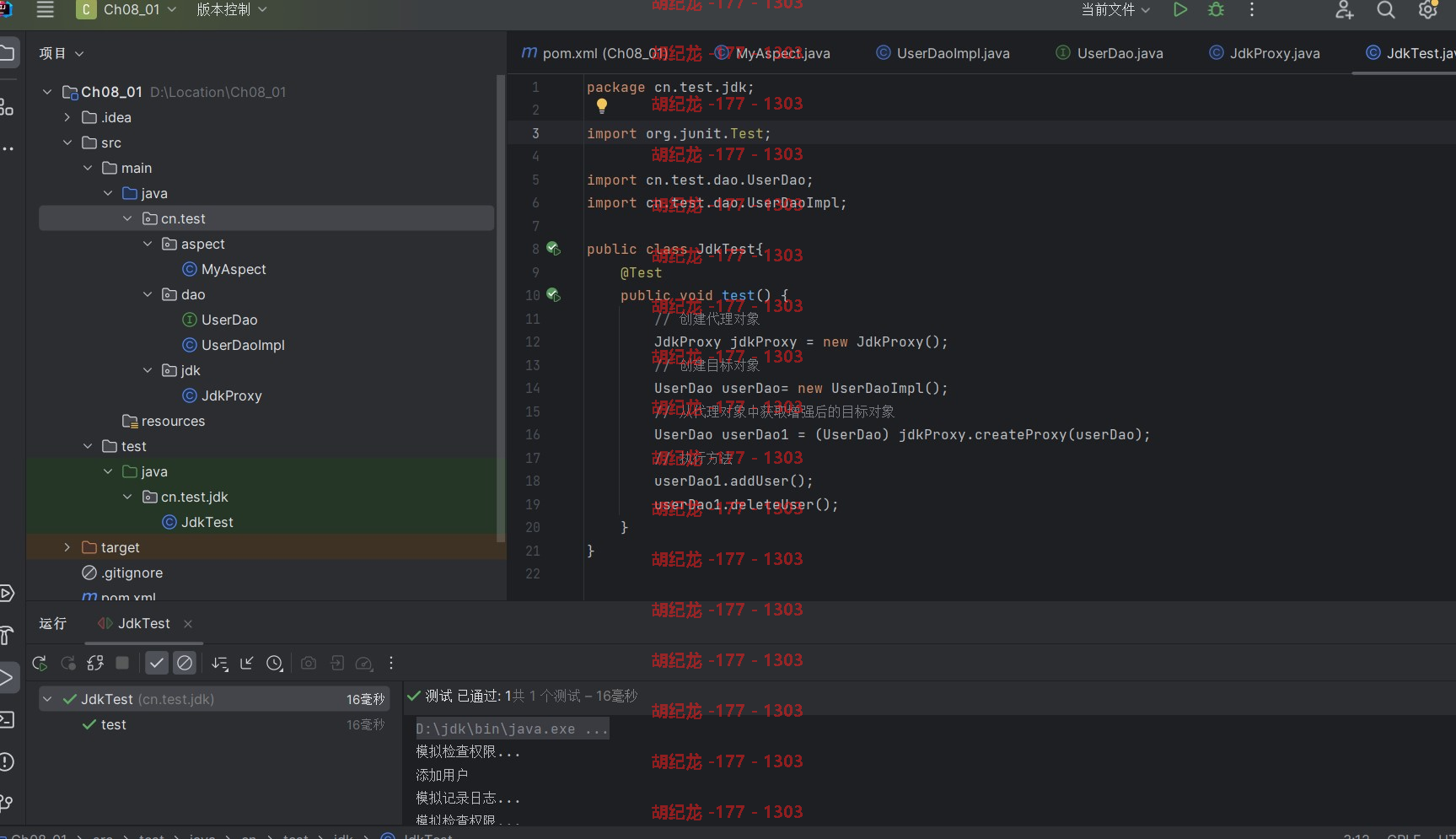The height and width of the screenshot is (839, 1456).
Task: Open Search Everywhere magnifier
Action: tap(1386, 9)
